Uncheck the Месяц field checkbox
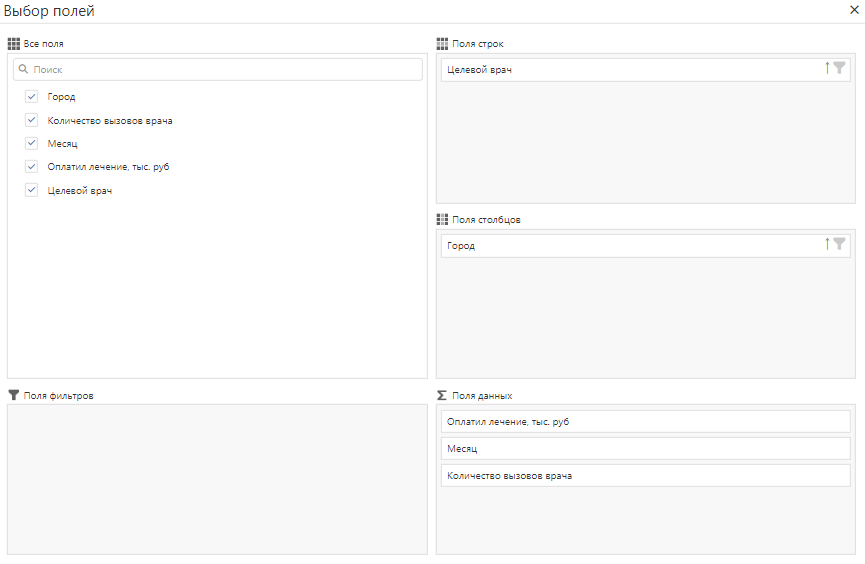The image size is (865, 564). [32, 143]
